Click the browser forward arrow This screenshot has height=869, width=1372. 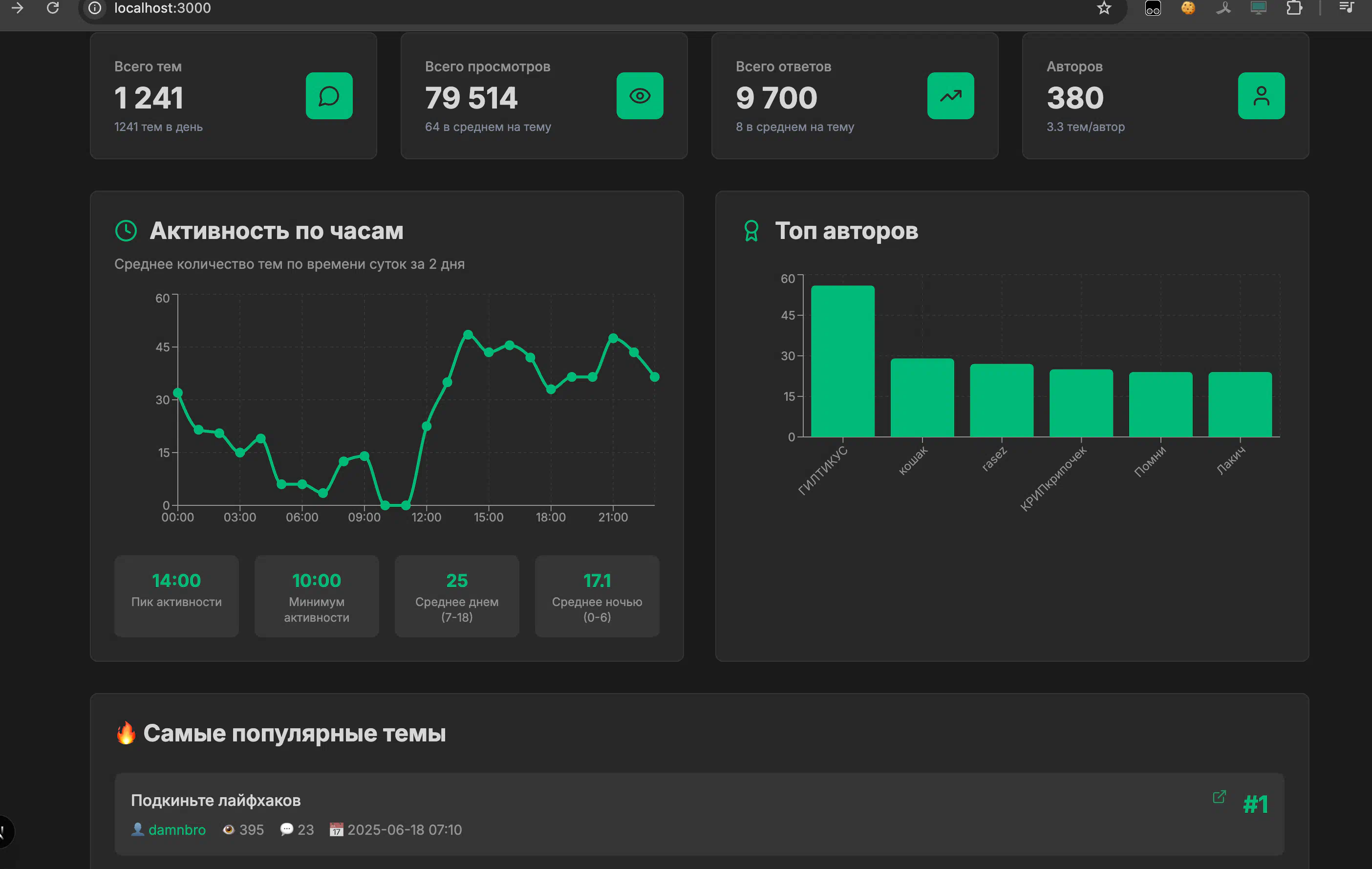pos(18,8)
